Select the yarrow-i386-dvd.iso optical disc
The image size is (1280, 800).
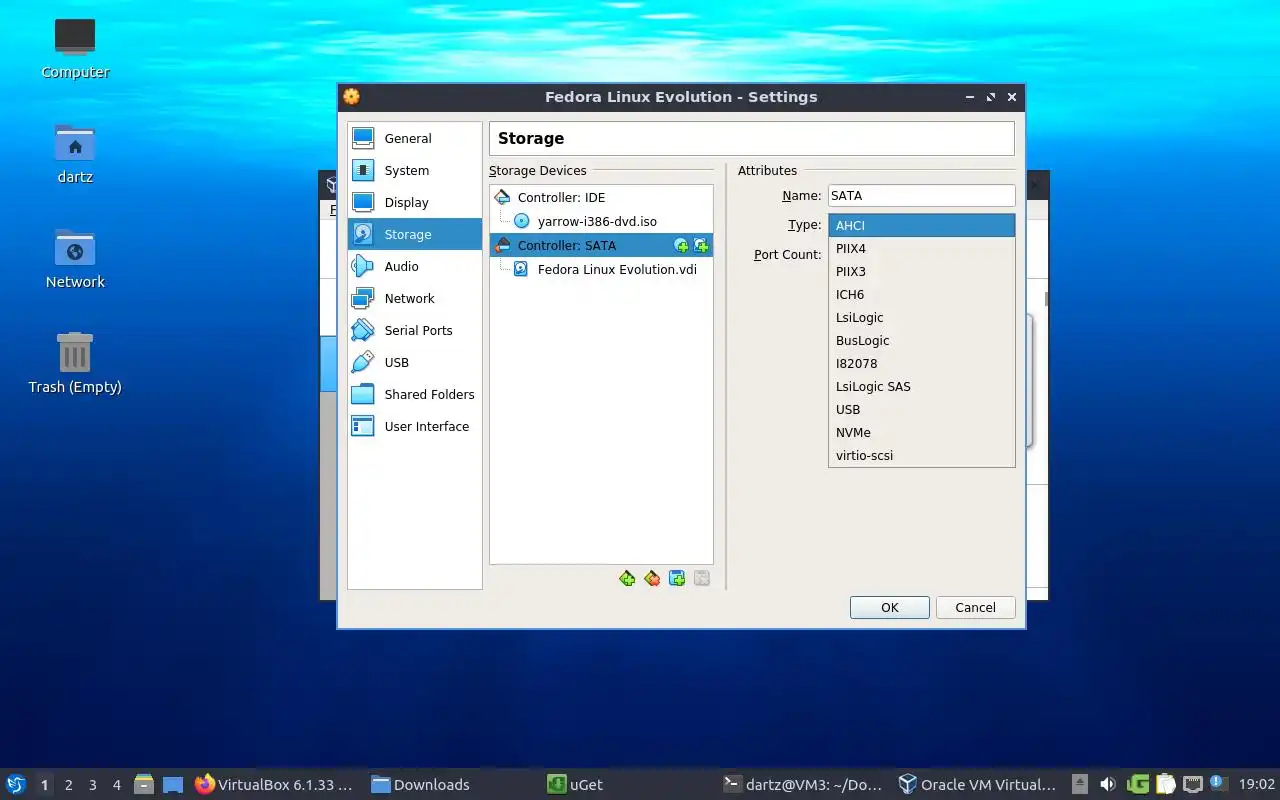pyautogui.click(x=597, y=221)
